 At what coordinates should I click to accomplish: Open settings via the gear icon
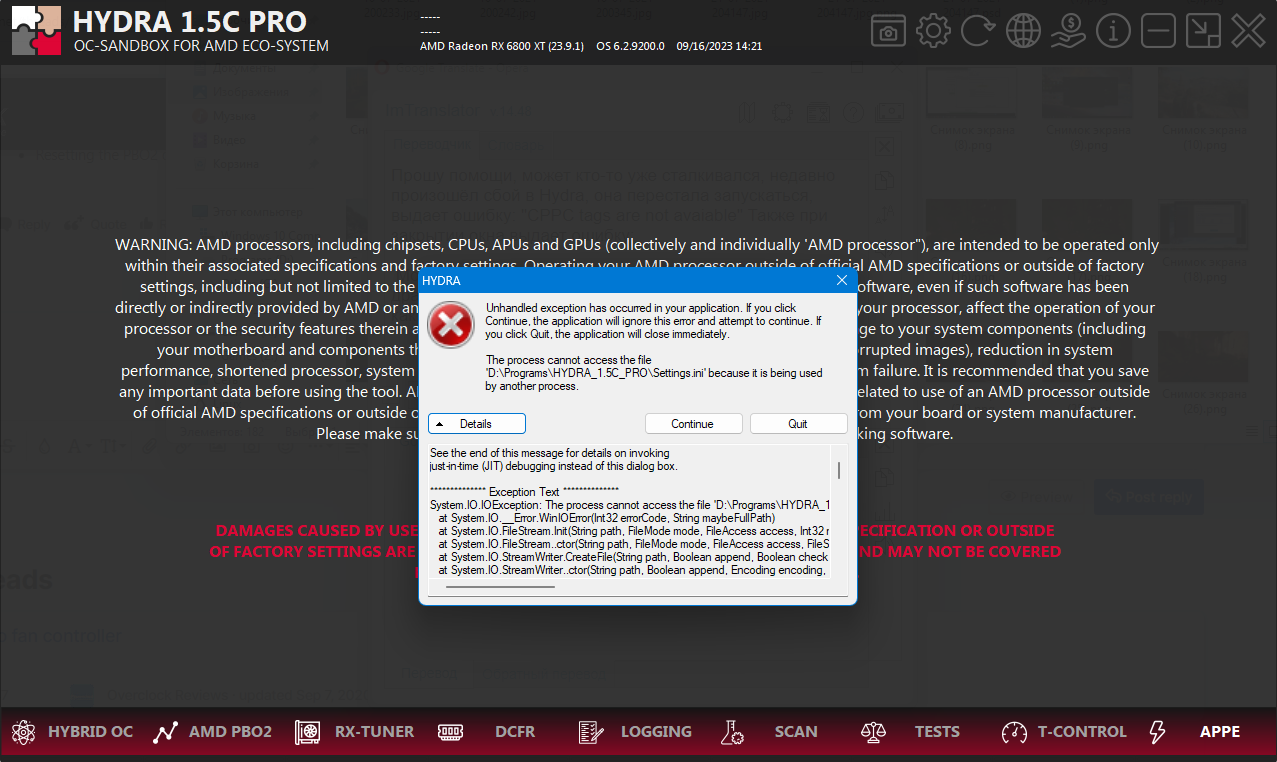(x=933, y=31)
